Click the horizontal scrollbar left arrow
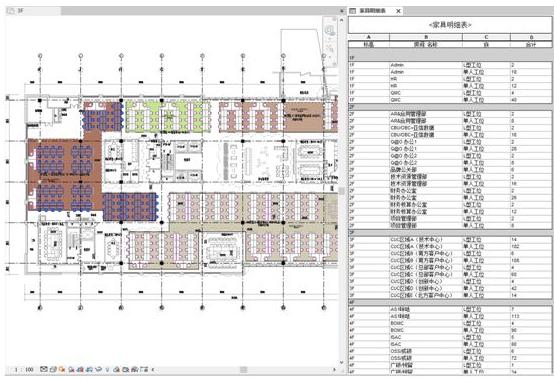Screen dimensions: 554x380 click(153, 369)
